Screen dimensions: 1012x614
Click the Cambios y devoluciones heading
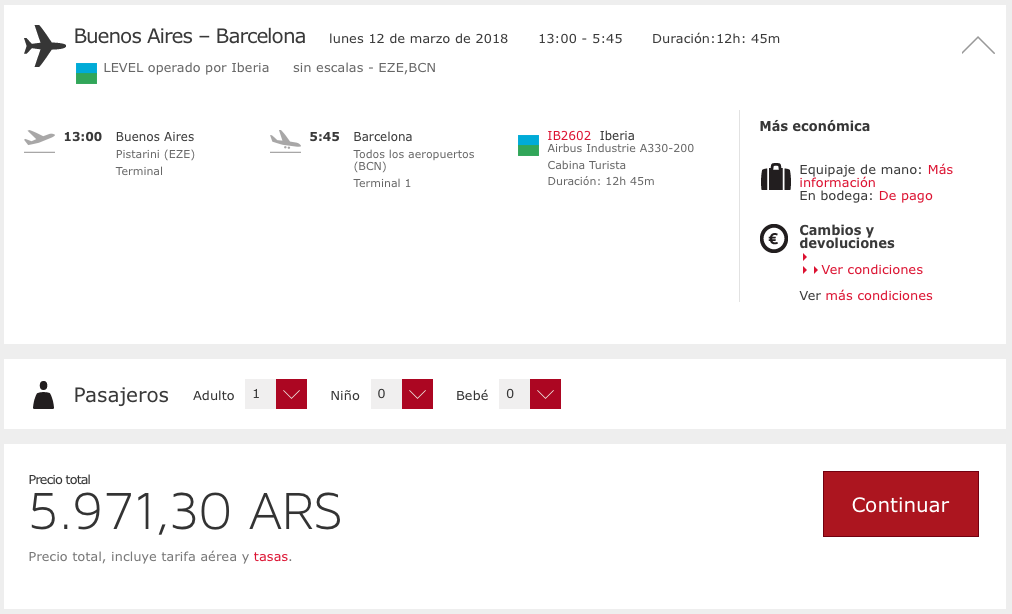(x=847, y=237)
